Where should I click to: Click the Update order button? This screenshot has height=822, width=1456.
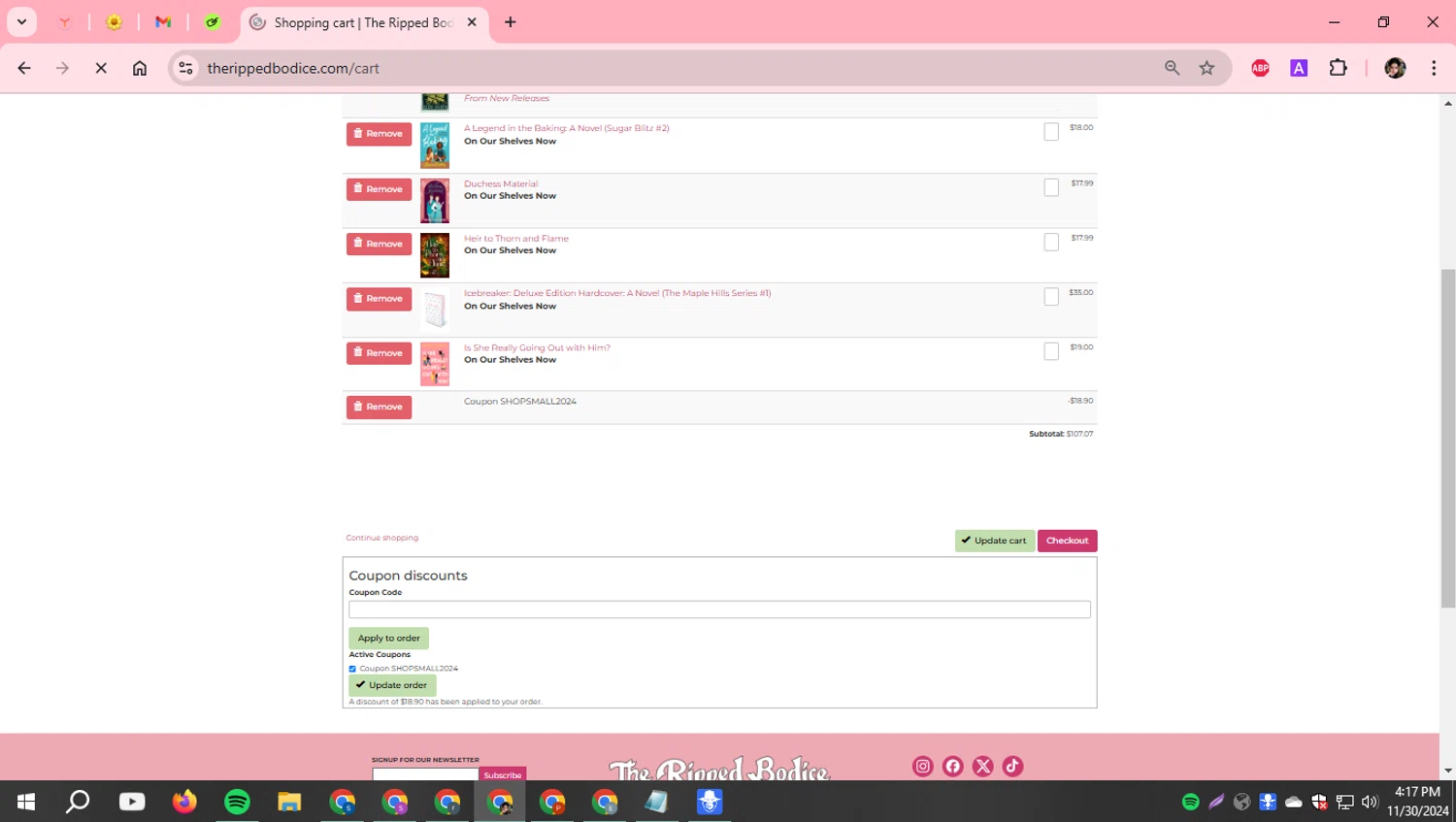(392, 685)
